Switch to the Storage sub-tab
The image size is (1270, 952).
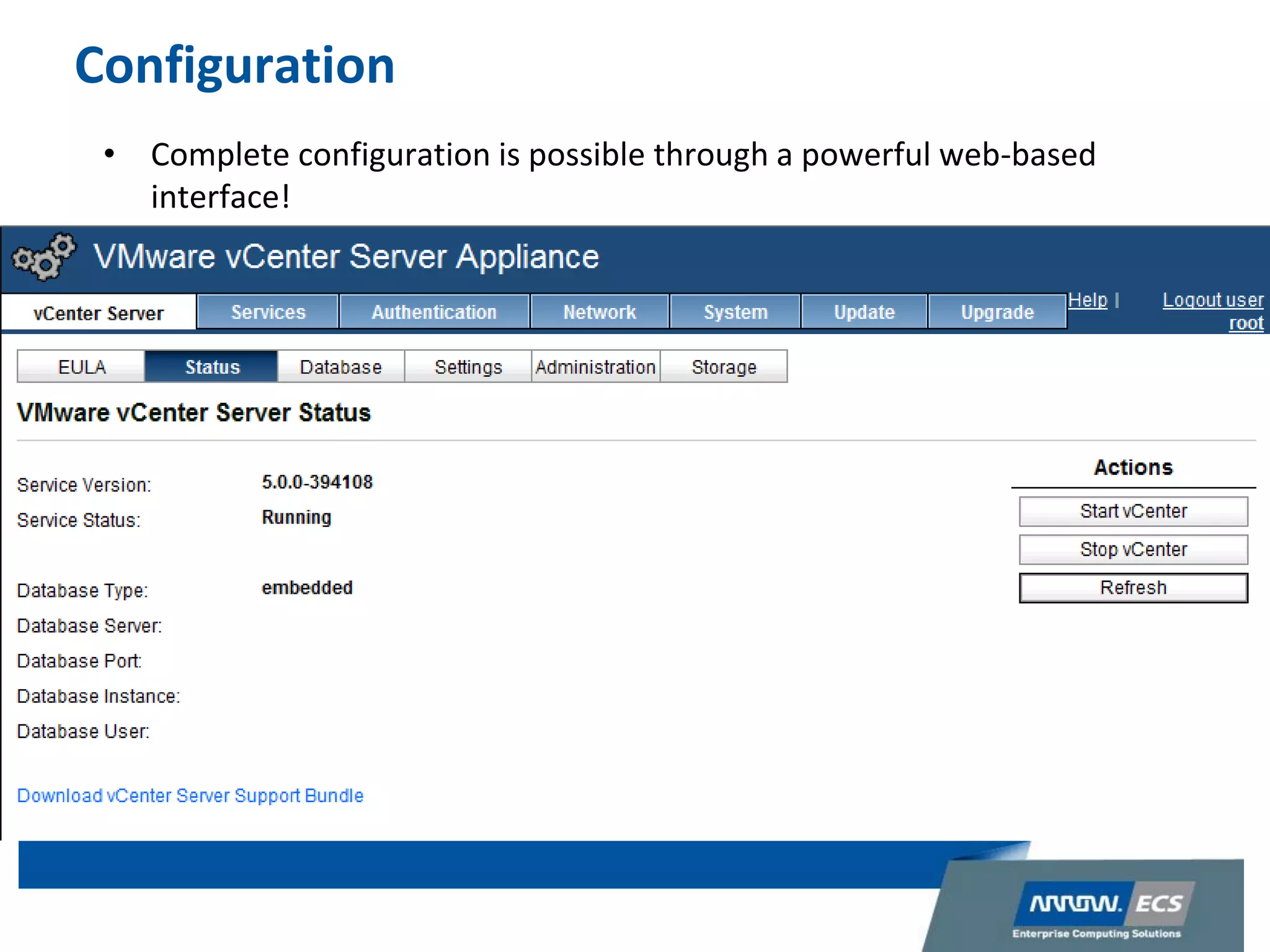pos(724,367)
